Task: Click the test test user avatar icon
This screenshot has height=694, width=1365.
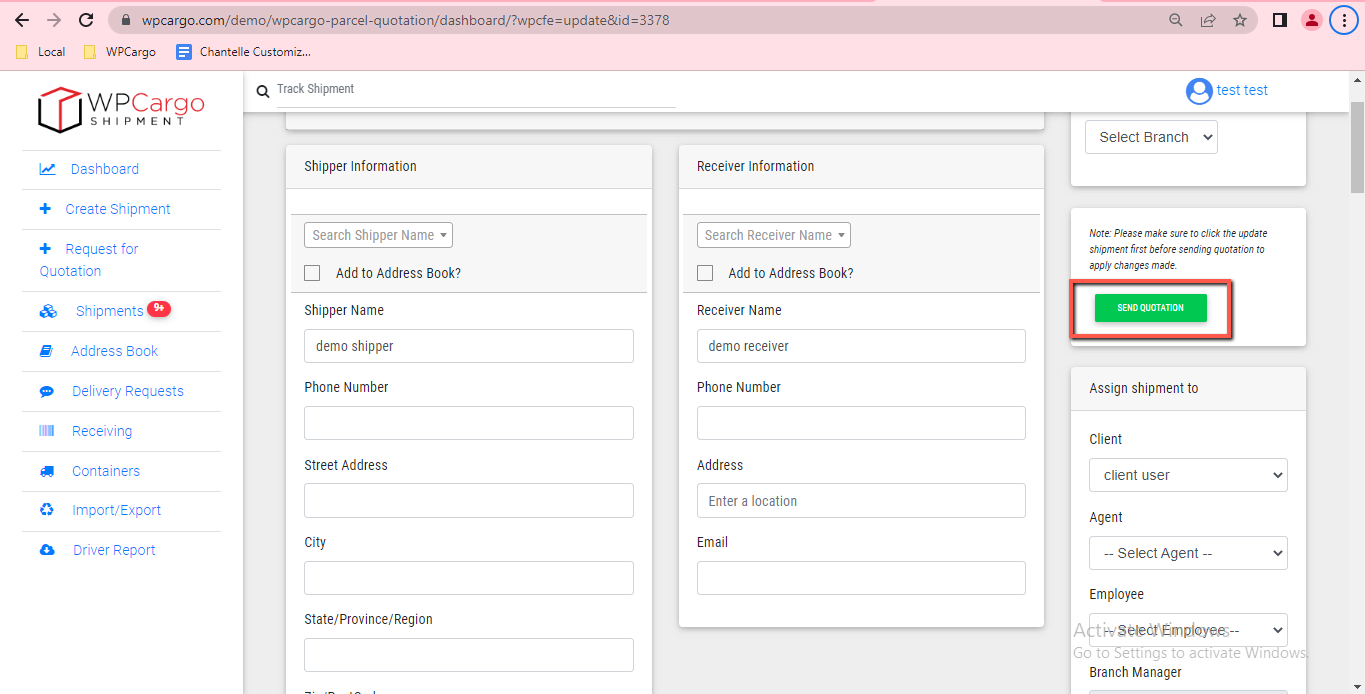Action: tap(1199, 91)
